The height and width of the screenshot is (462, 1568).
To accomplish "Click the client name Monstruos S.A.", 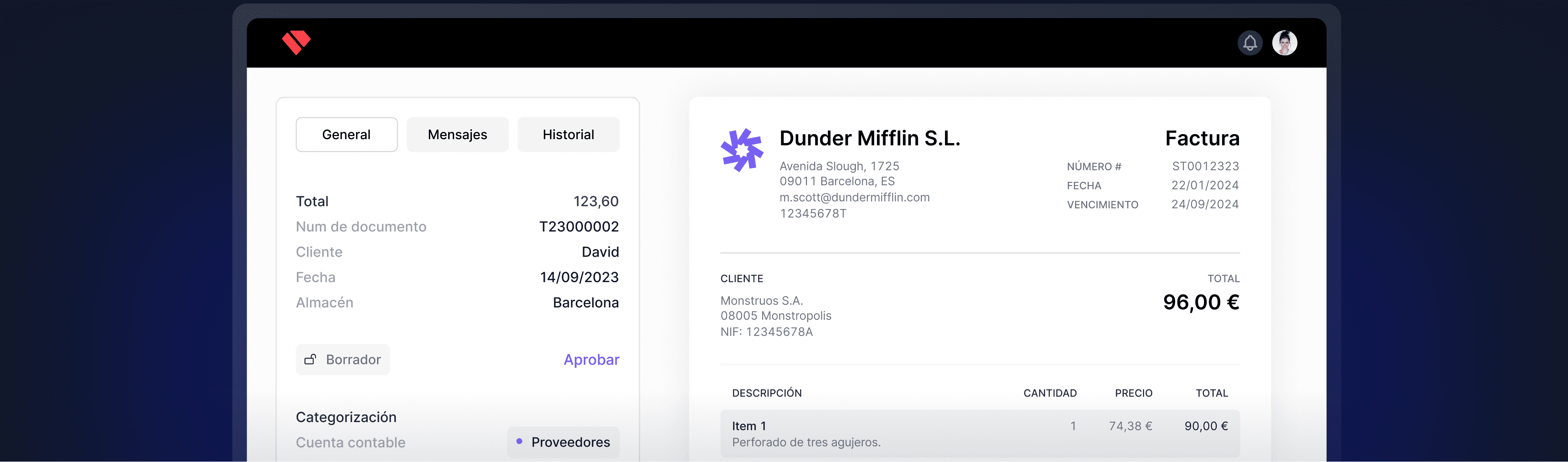I will click(761, 301).
